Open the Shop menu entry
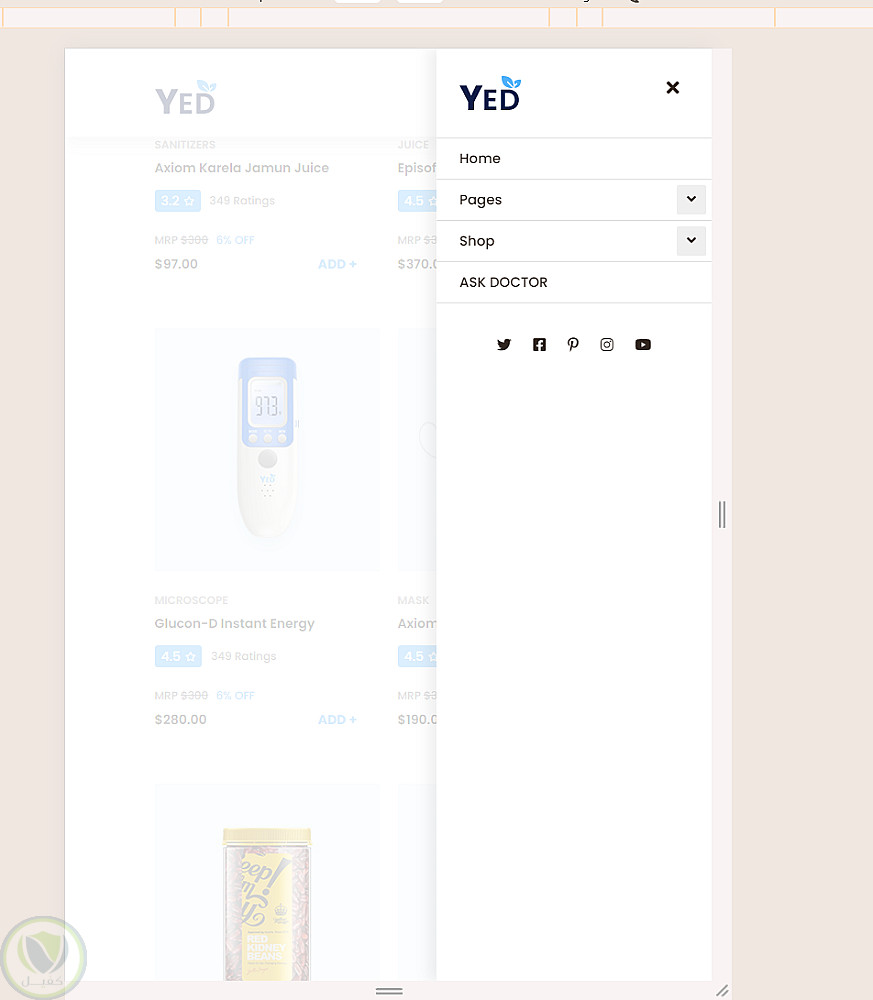The width and height of the screenshot is (873, 1000). (x=476, y=240)
